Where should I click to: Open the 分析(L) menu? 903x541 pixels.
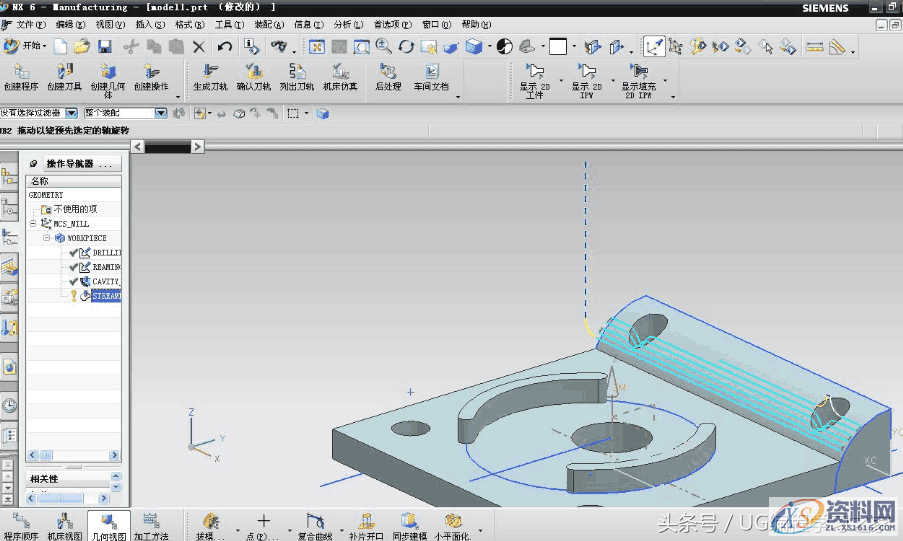pyautogui.click(x=347, y=24)
